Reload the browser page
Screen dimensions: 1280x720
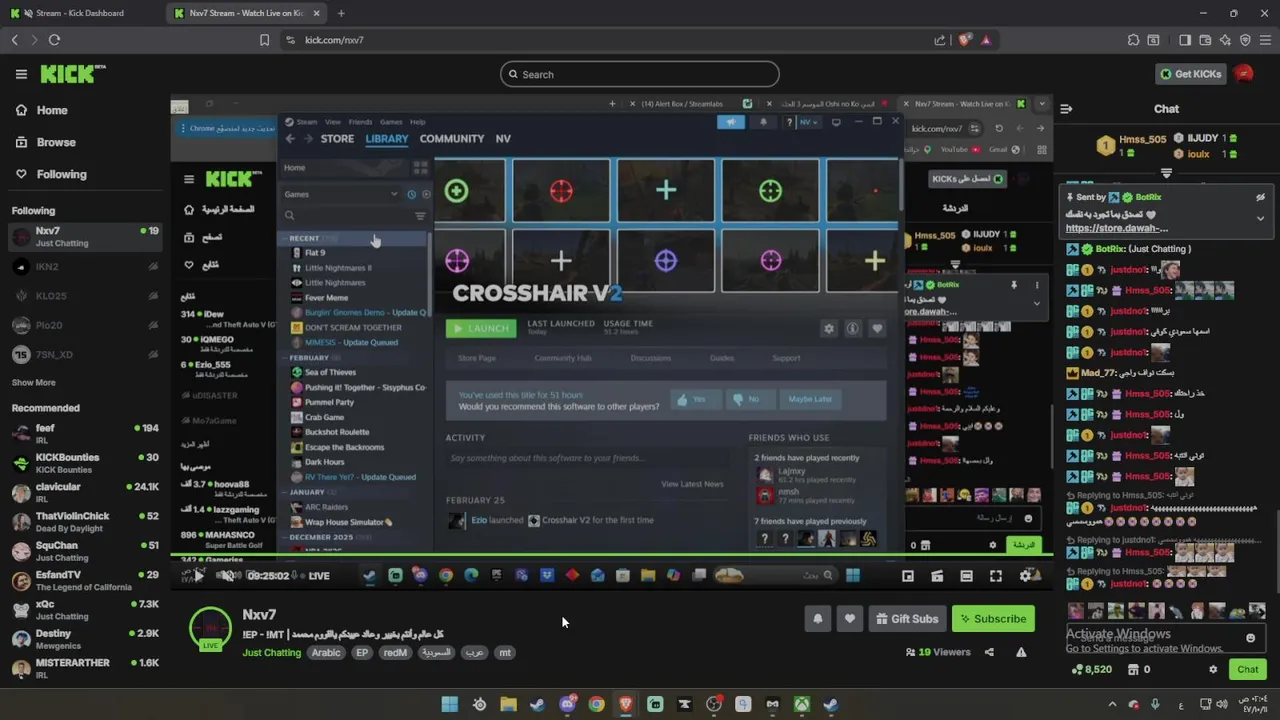pos(54,40)
